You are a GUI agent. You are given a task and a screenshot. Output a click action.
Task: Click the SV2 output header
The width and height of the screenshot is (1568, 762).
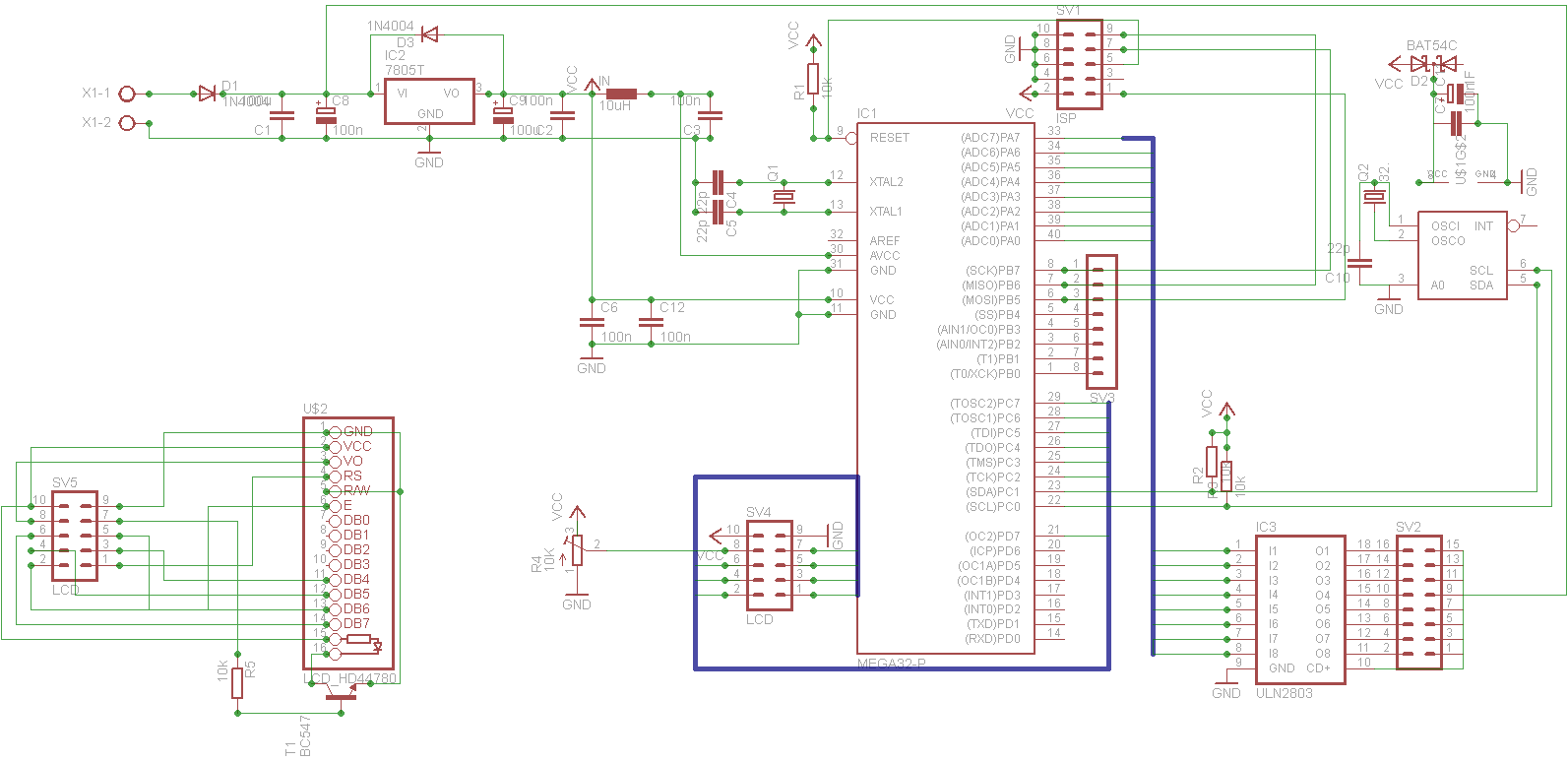coord(1419,603)
